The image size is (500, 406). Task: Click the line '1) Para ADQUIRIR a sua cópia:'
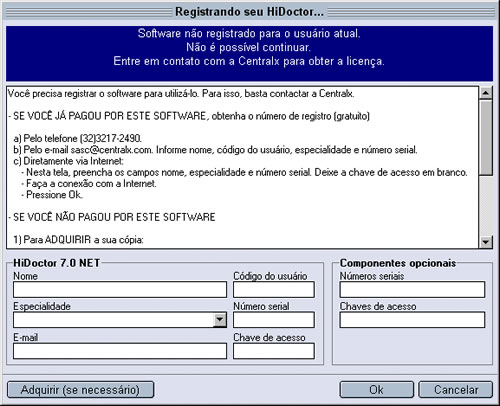tap(79, 240)
